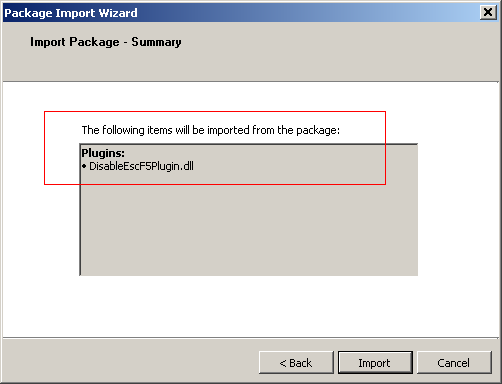The height and width of the screenshot is (384, 502).
Task: Click the Plugins: heading in the list
Action: click(103, 153)
